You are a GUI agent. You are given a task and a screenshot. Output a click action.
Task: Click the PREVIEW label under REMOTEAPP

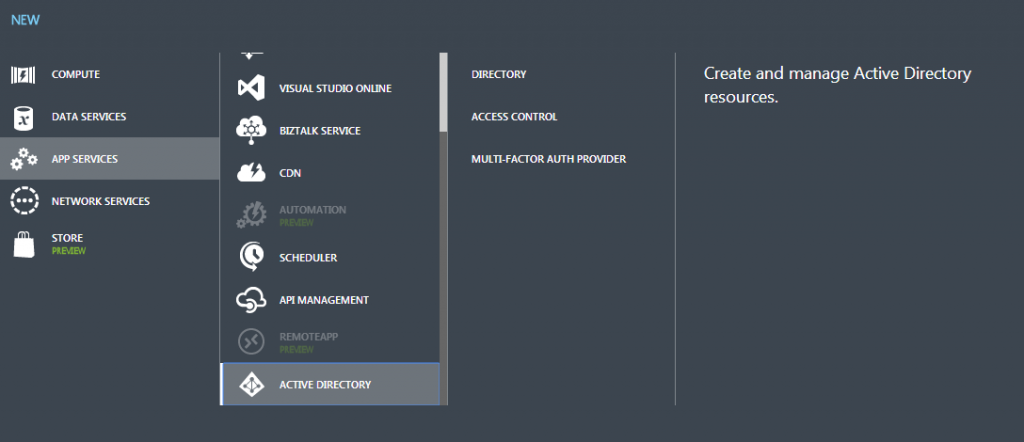coord(296,349)
